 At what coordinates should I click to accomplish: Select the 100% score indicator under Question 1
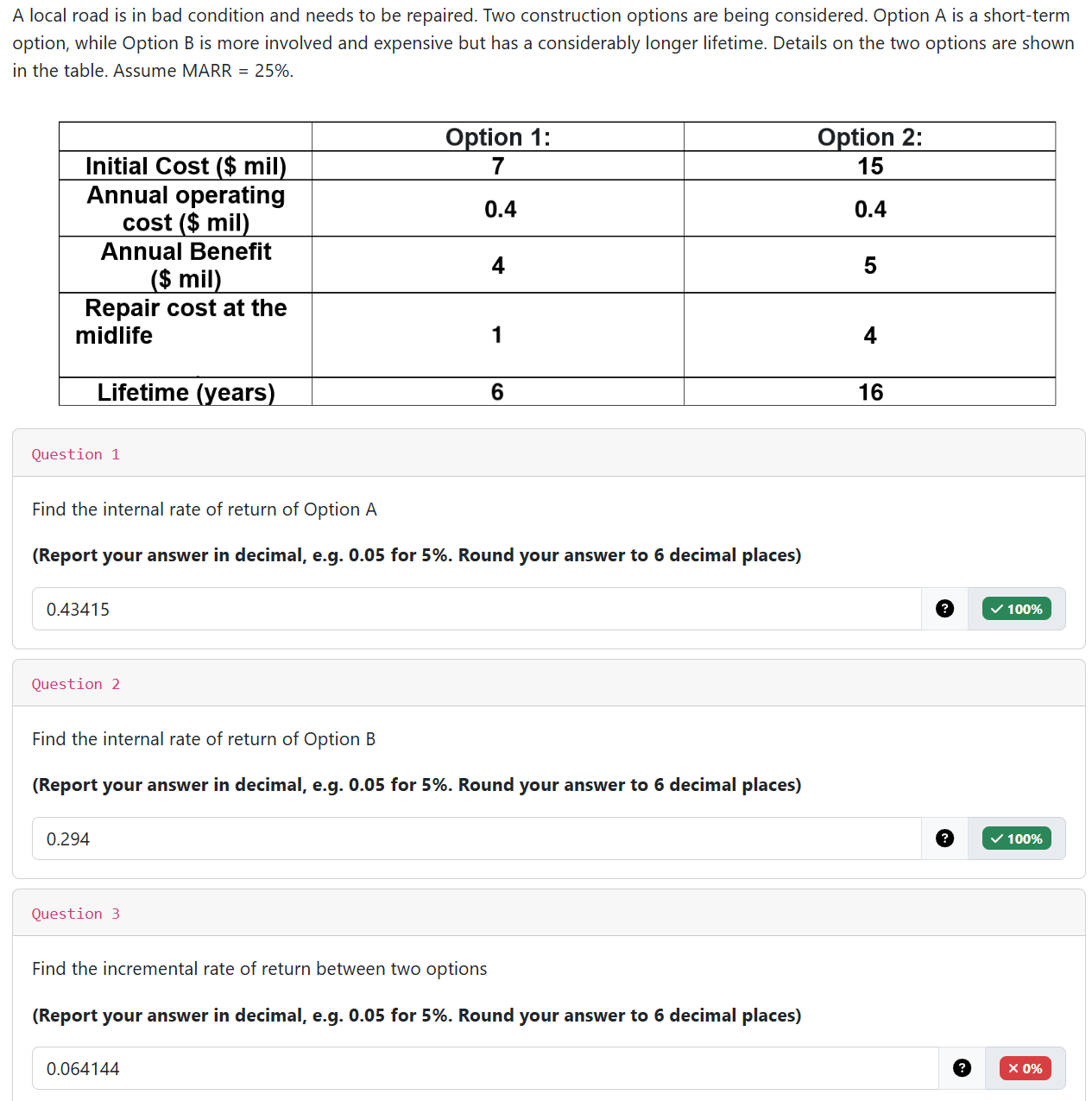(x=1016, y=609)
